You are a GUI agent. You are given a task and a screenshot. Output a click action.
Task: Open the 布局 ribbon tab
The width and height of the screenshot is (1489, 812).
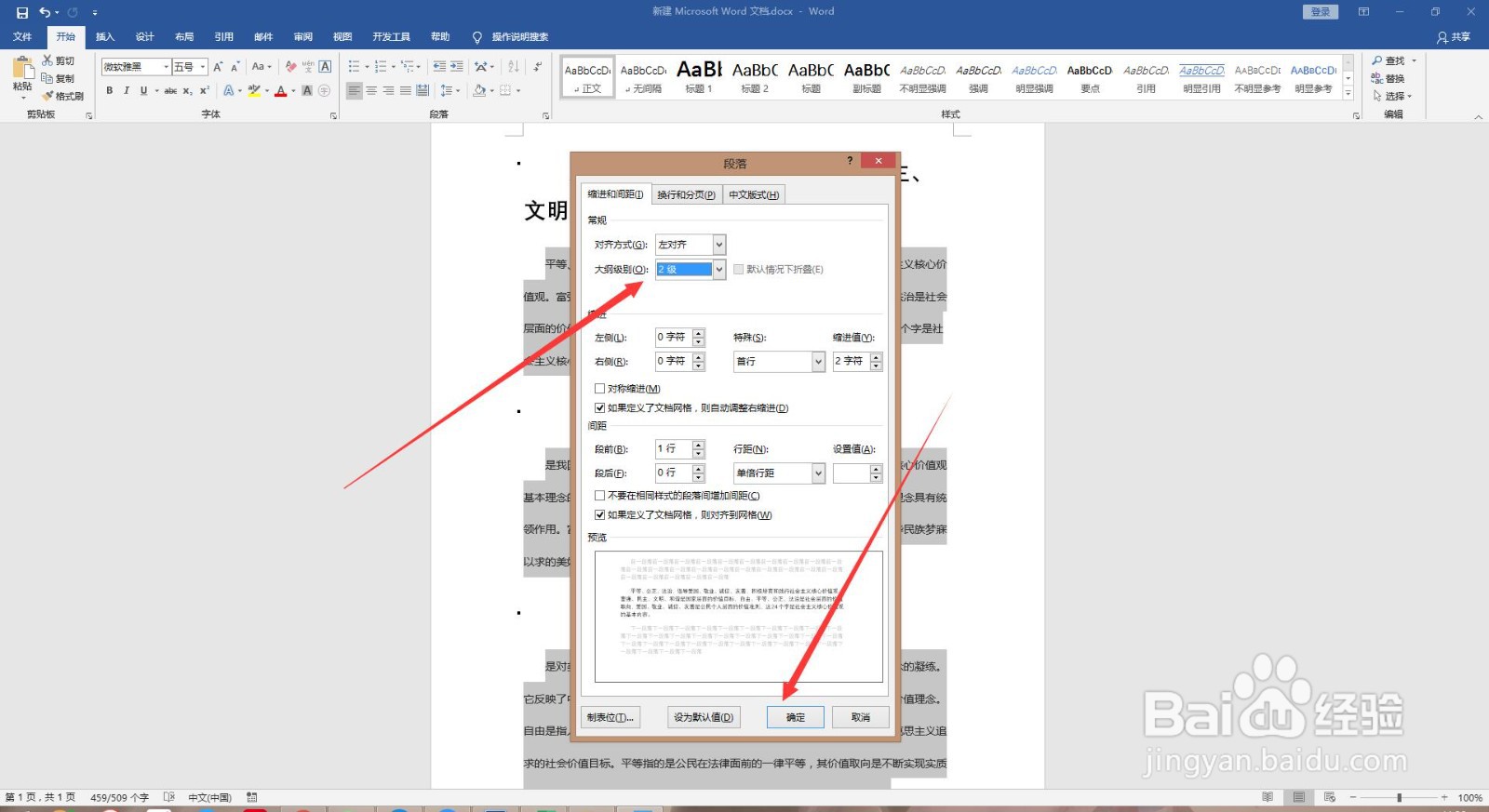(x=184, y=37)
